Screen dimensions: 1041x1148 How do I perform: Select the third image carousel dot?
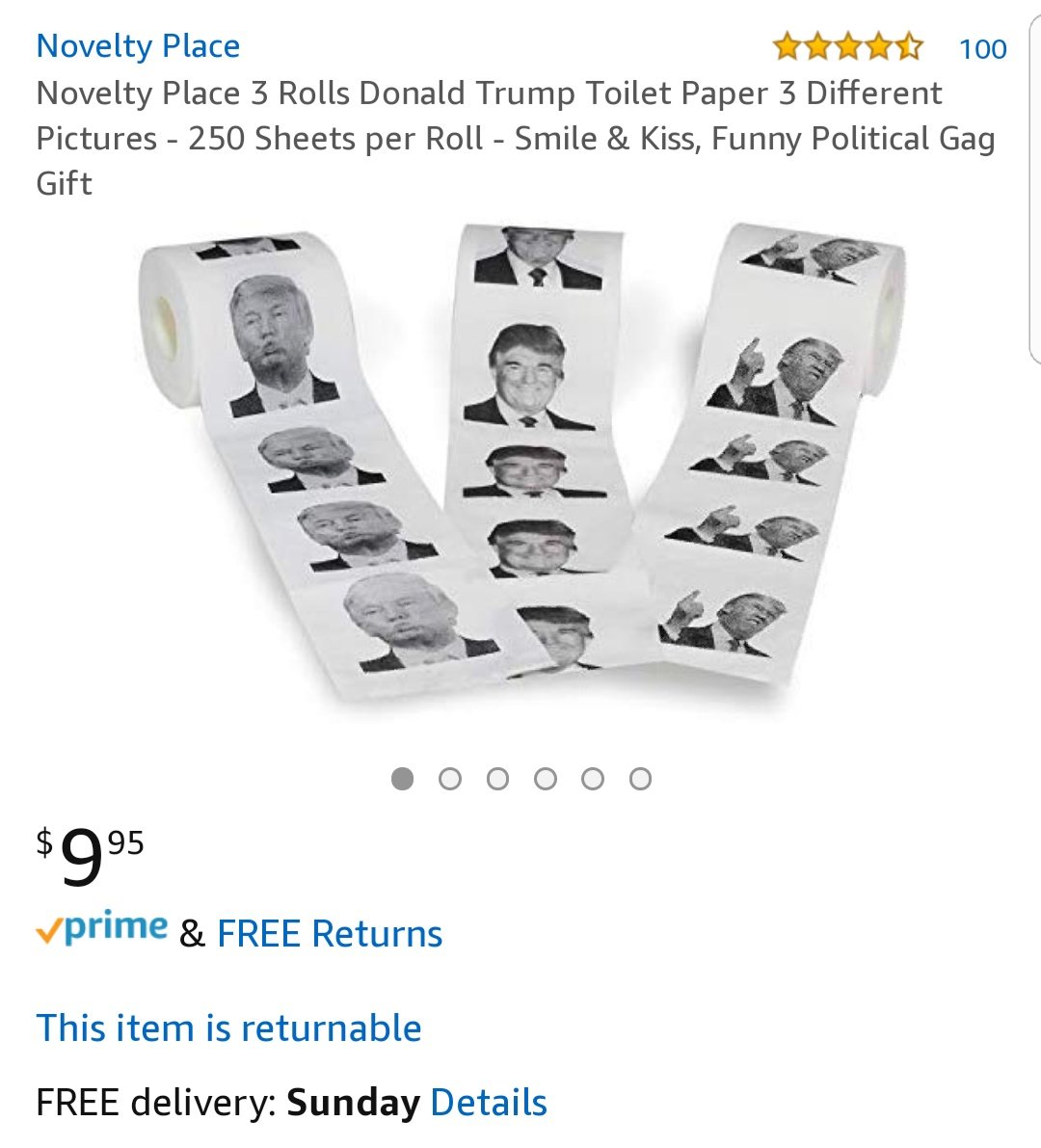[497, 778]
